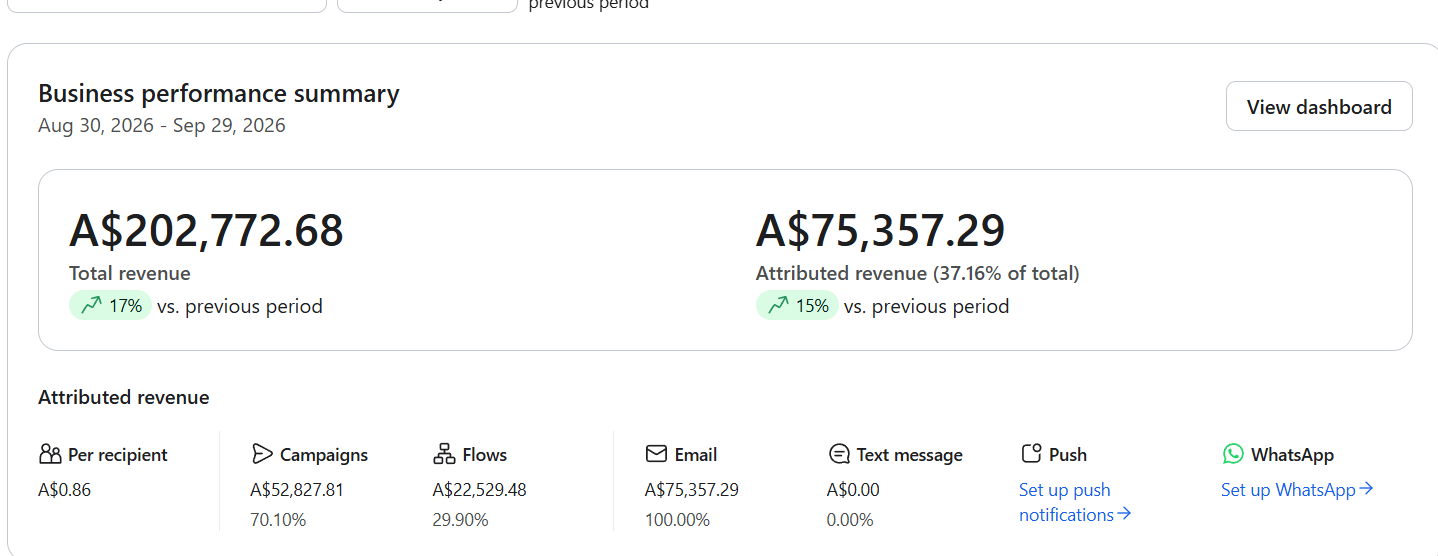Image resolution: width=1438 pixels, height=556 pixels.
Task: Follow the Set up push notifications link
Action: click(x=1075, y=502)
